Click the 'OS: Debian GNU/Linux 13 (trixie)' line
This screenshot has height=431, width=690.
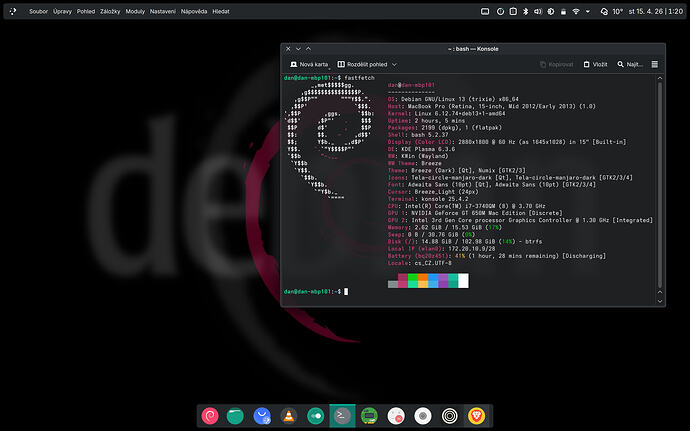(x=453, y=99)
